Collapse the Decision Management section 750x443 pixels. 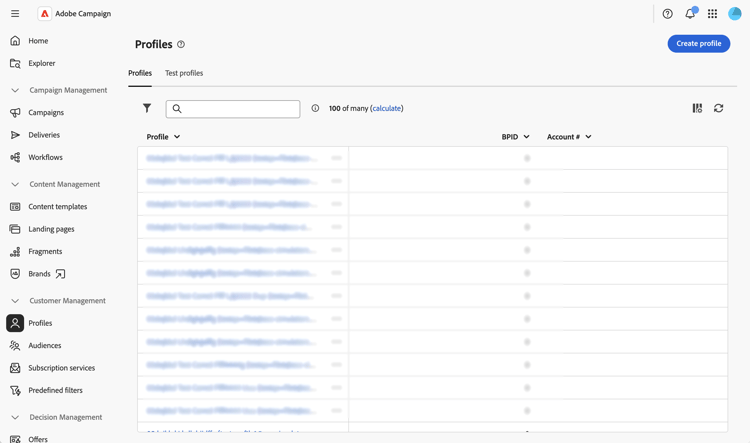(15, 417)
